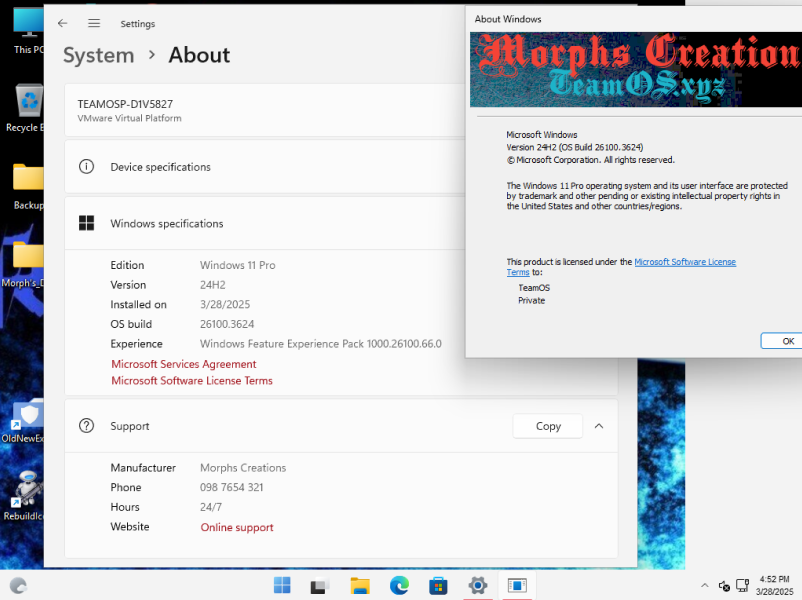Open the This PC desktop icon

26,30
